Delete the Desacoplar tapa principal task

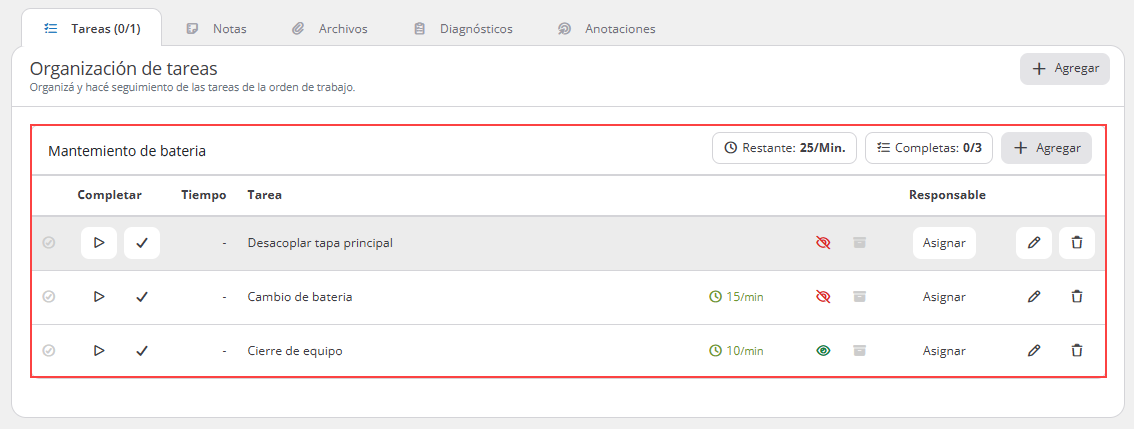(x=1077, y=243)
